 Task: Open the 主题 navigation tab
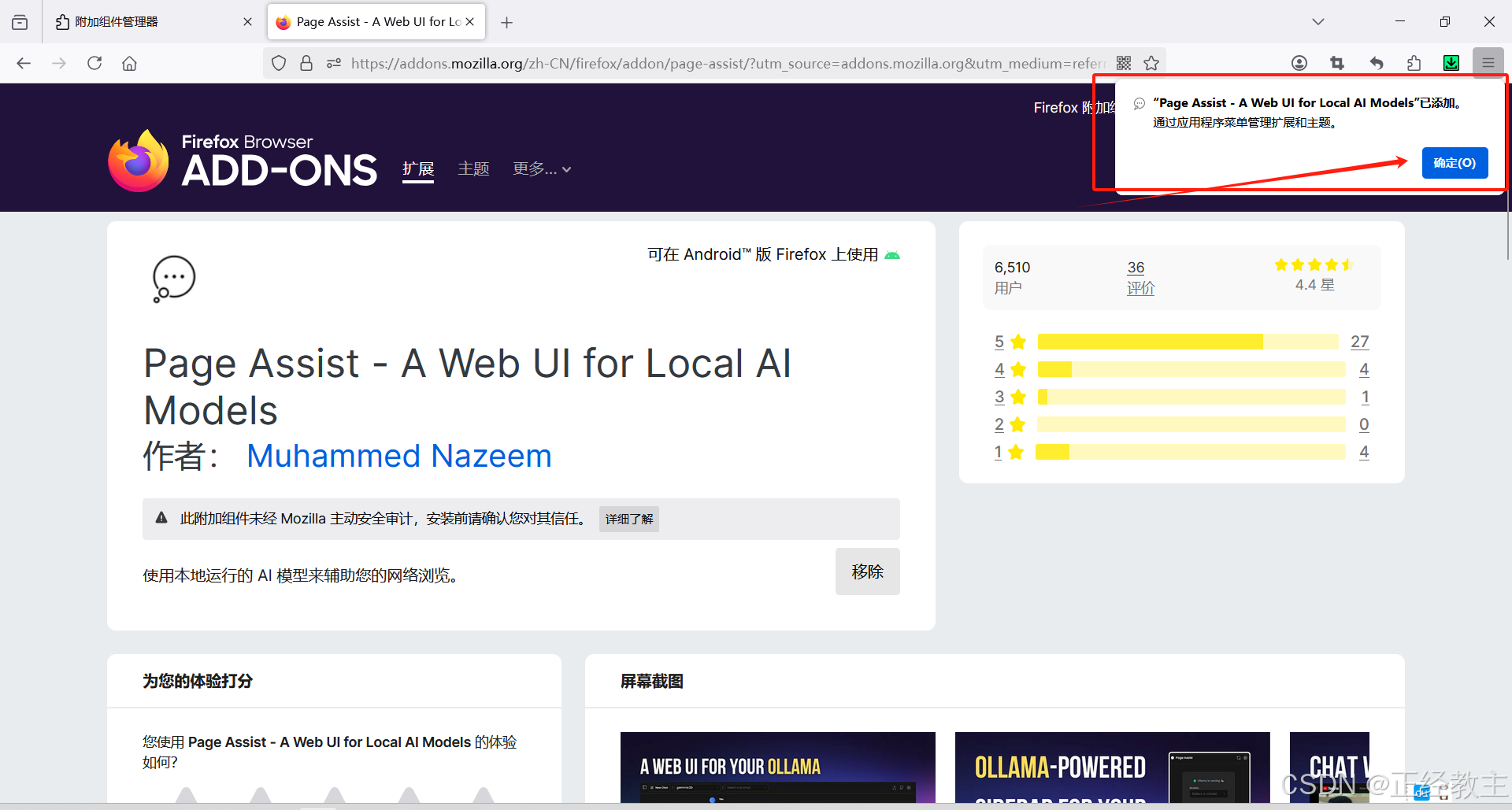pyautogui.click(x=473, y=169)
